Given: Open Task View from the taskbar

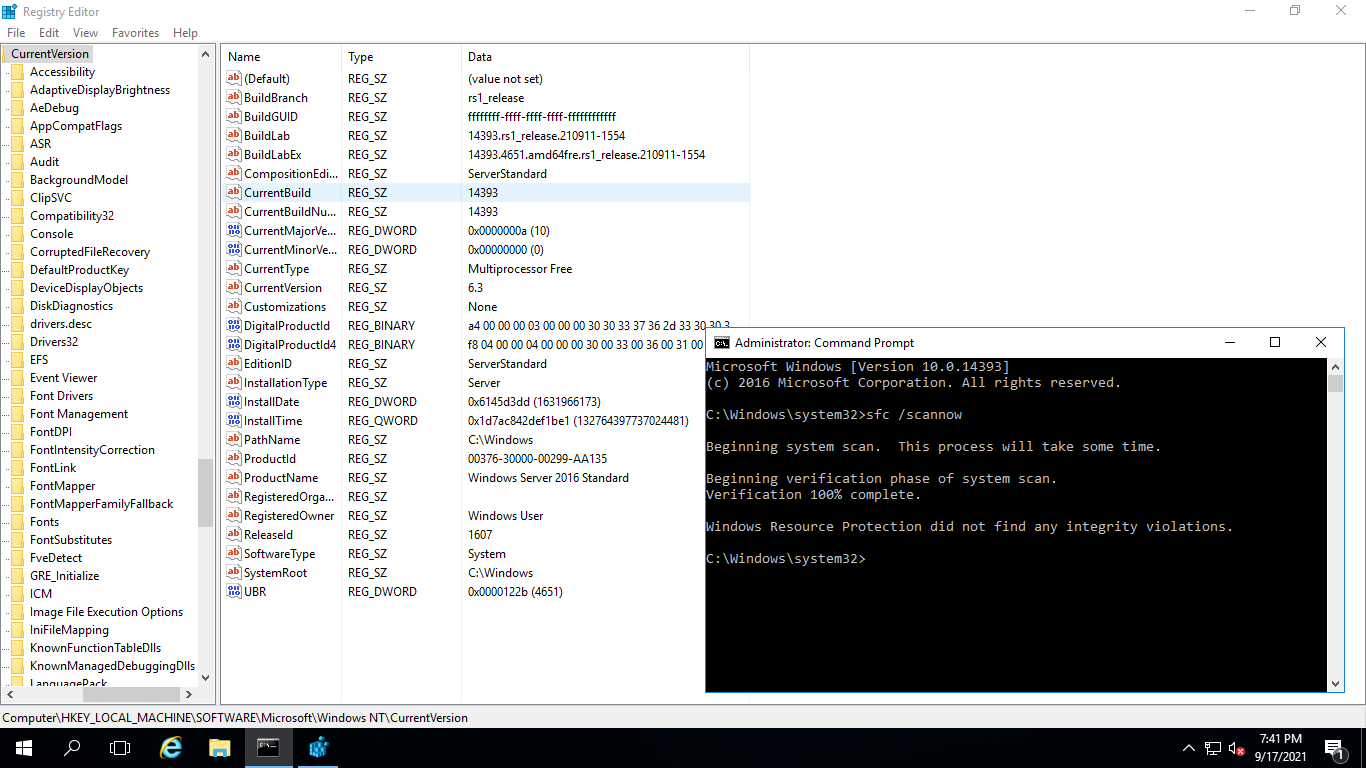Looking at the screenshot, I should (x=120, y=747).
